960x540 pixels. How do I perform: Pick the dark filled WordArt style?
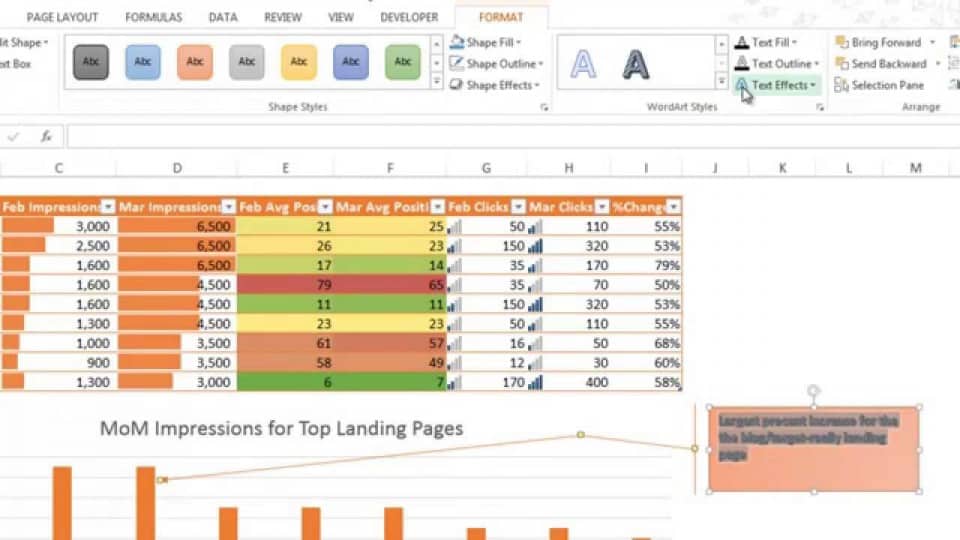[x=636, y=64]
